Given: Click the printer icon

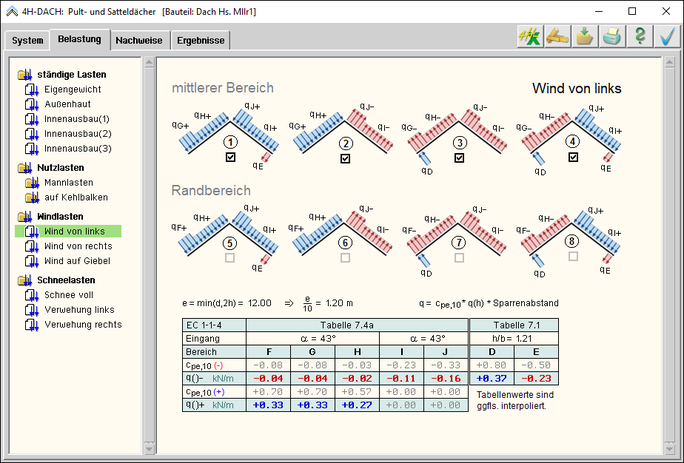Looking at the screenshot, I should point(611,37).
